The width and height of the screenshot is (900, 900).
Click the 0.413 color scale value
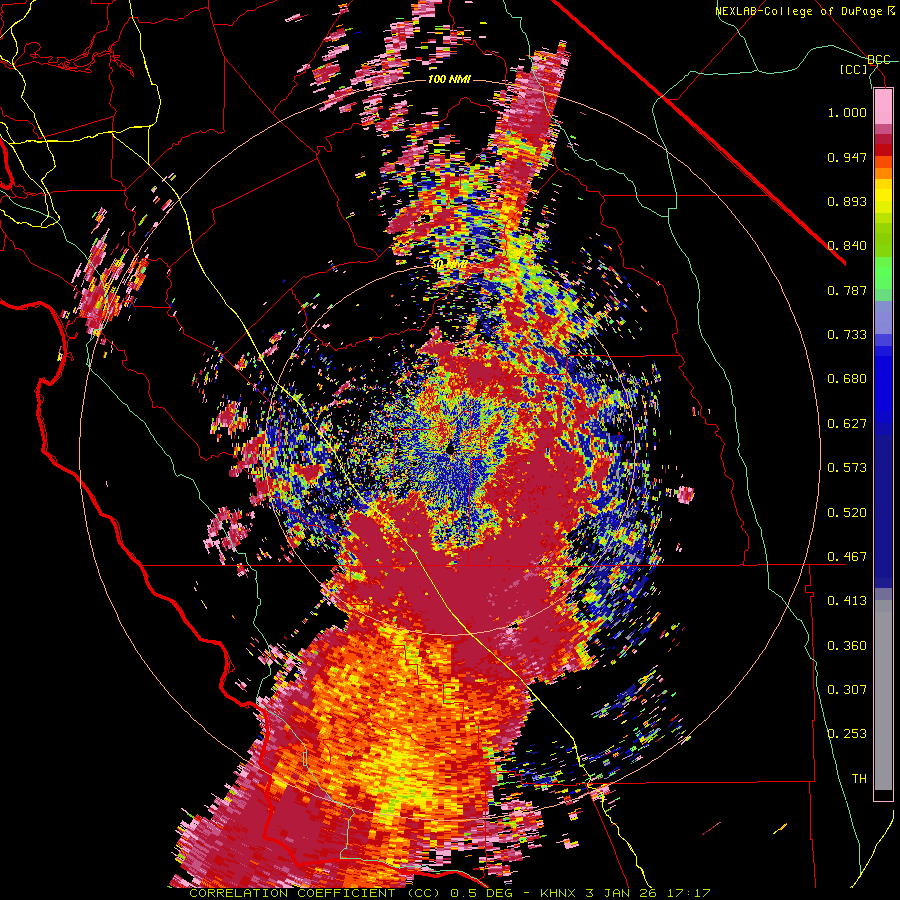pyautogui.click(x=847, y=601)
